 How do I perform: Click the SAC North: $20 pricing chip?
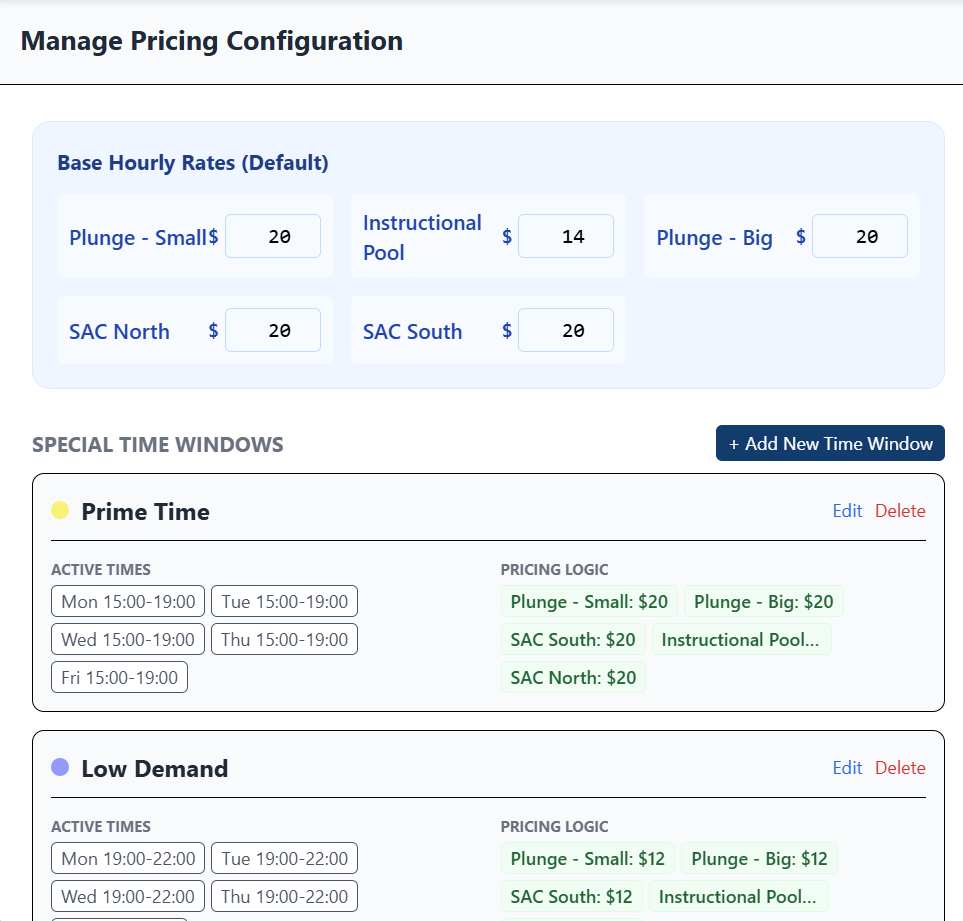573,677
